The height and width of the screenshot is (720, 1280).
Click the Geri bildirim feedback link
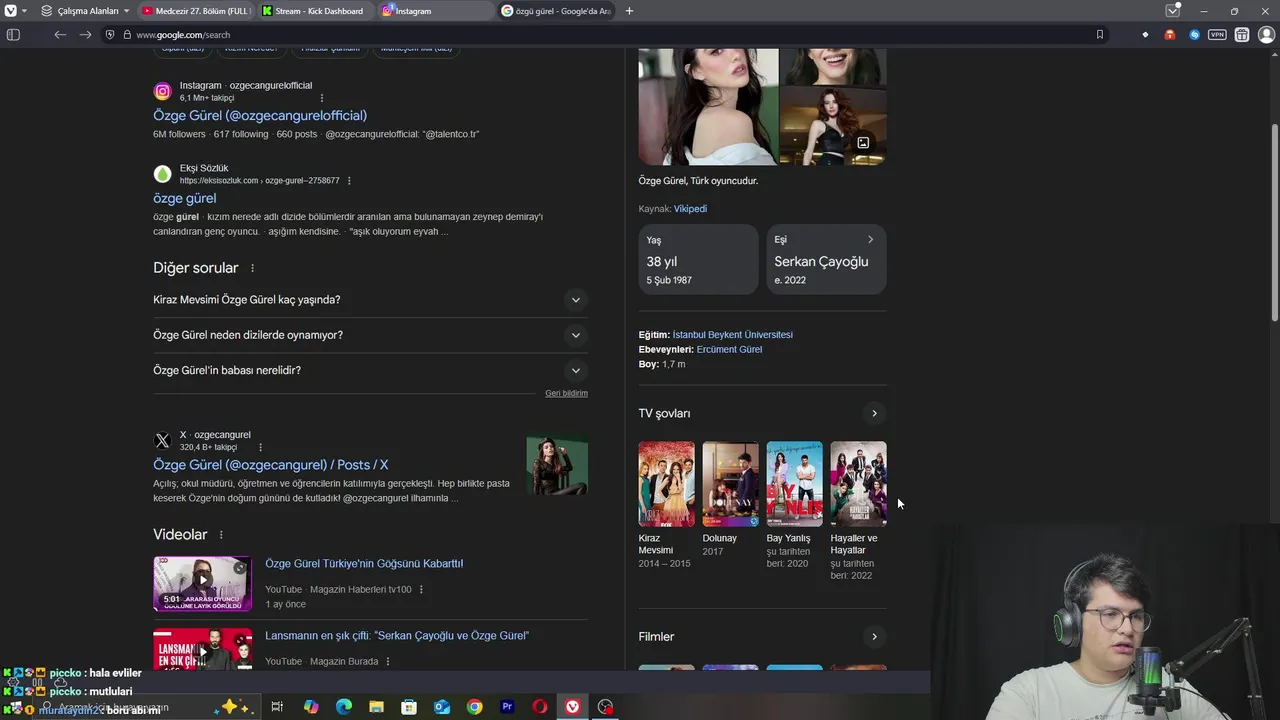click(566, 394)
